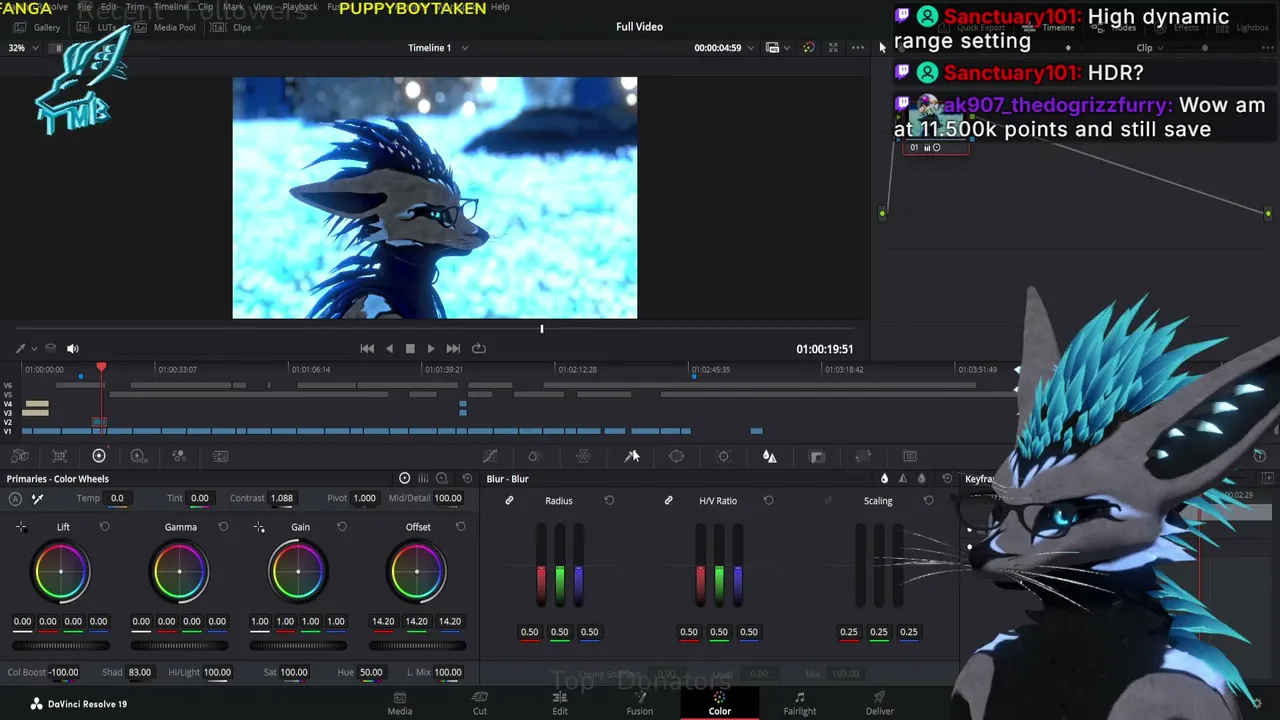Select the Lift black point picker

click(x=21, y=527)
